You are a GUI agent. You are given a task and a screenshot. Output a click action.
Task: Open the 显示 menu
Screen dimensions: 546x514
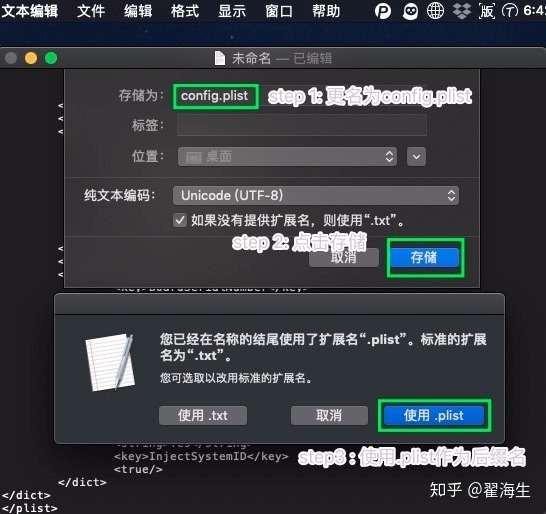232,11
